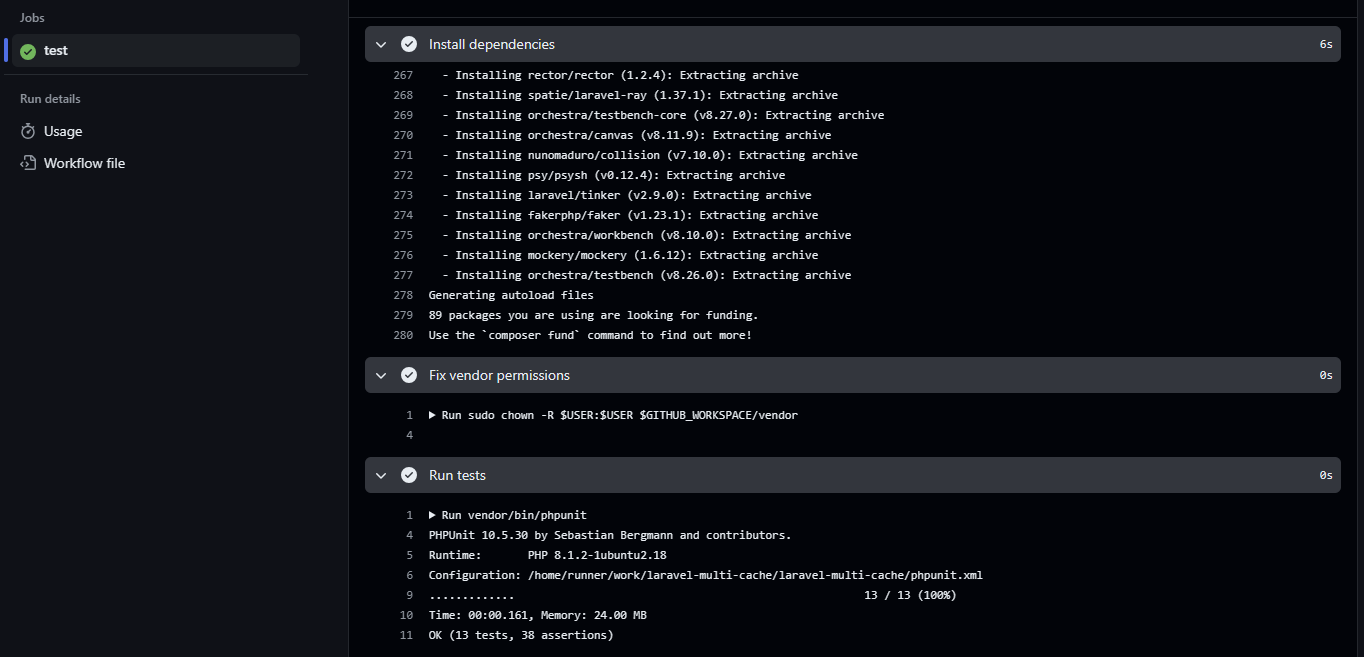Click log line 11 number in Run tests
The width and height of the screenshot is (1364, 657).
pos(406,635)
